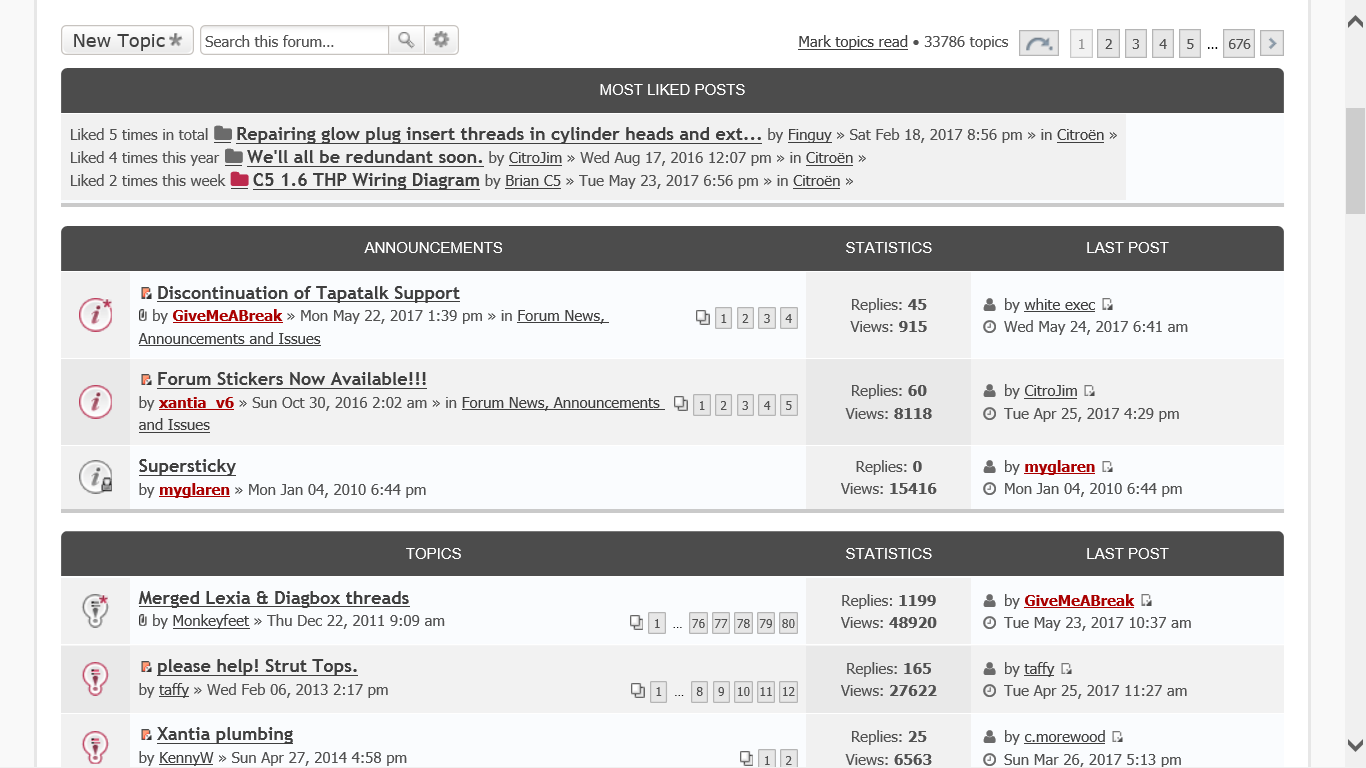Click the search magnifier icon

point(406,40)
